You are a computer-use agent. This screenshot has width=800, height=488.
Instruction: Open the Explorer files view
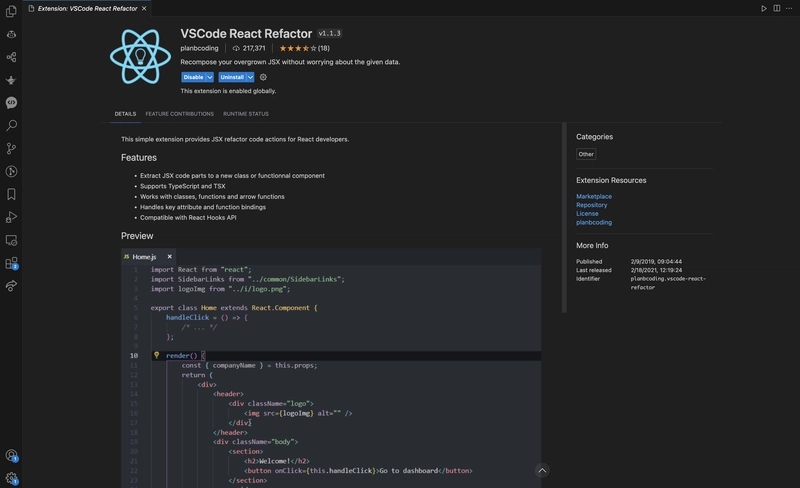pos(11,11)
